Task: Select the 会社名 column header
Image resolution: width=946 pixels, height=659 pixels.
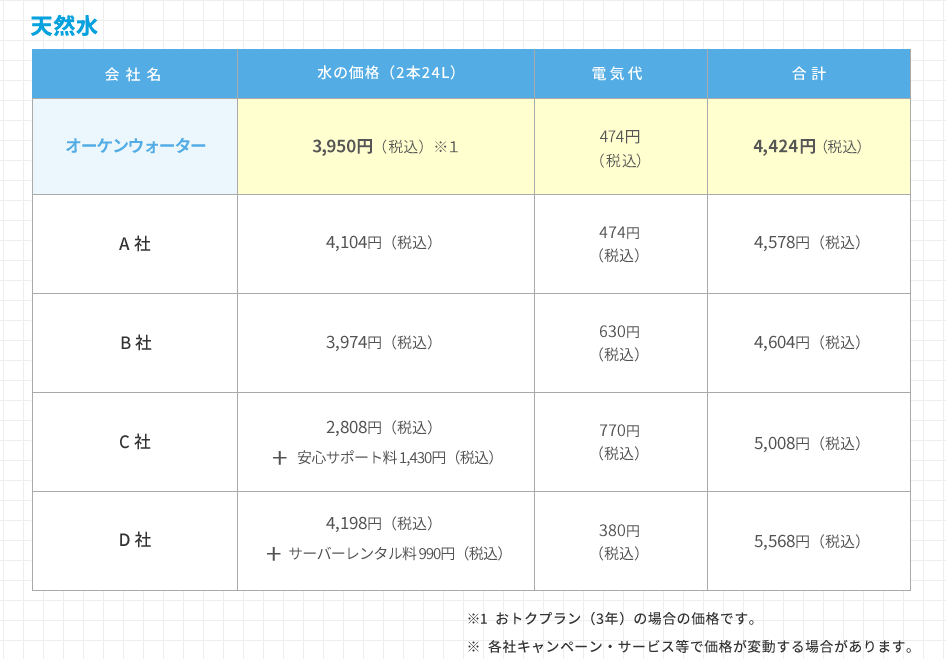Action: pos(135,74)
